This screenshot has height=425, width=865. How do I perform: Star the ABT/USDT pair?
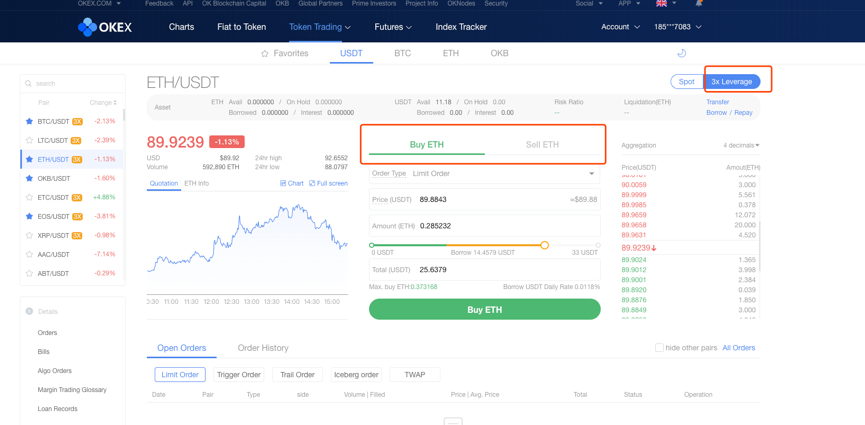point(29,273)
